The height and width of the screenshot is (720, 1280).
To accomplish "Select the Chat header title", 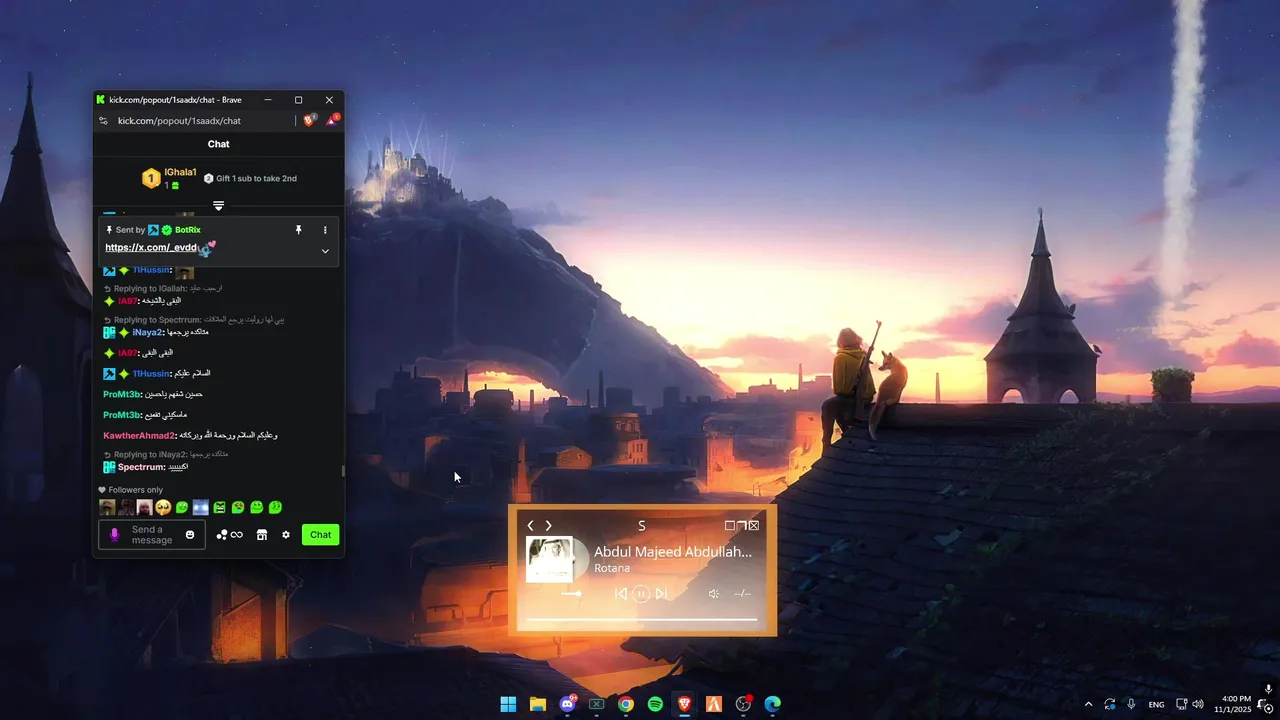I will pos(218,144).
